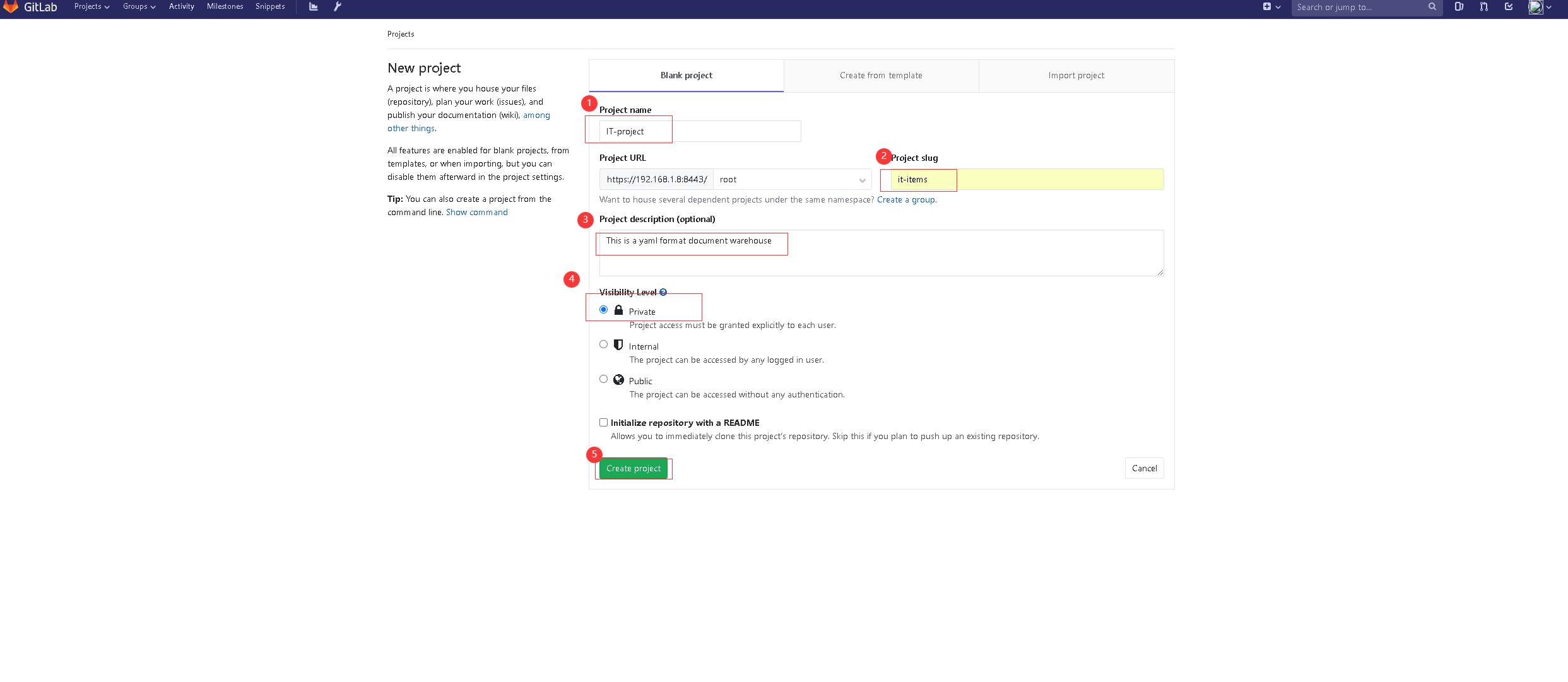The image size is (1568, 682).
Task: Open merge requests icon in navbar
Action: (x=1484, y=7)
